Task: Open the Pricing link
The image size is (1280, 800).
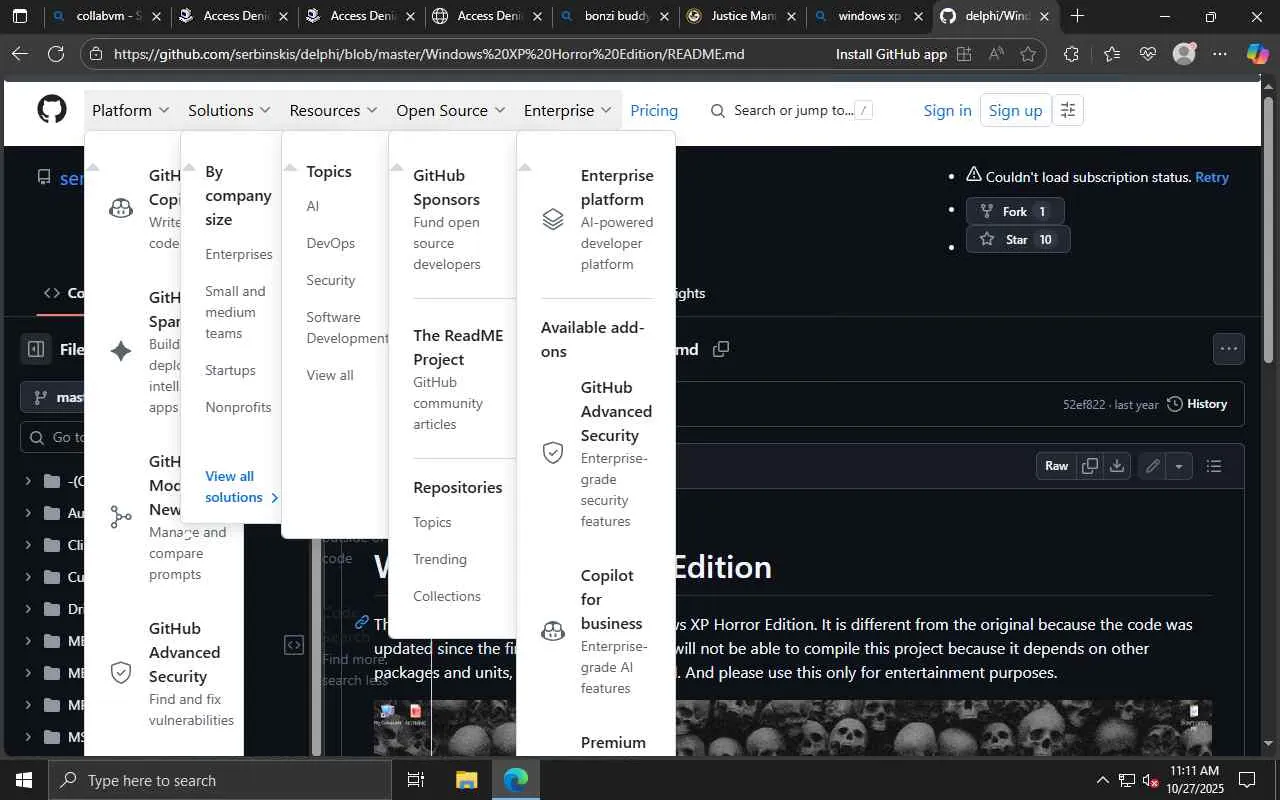Action: (x=654, y=110)
